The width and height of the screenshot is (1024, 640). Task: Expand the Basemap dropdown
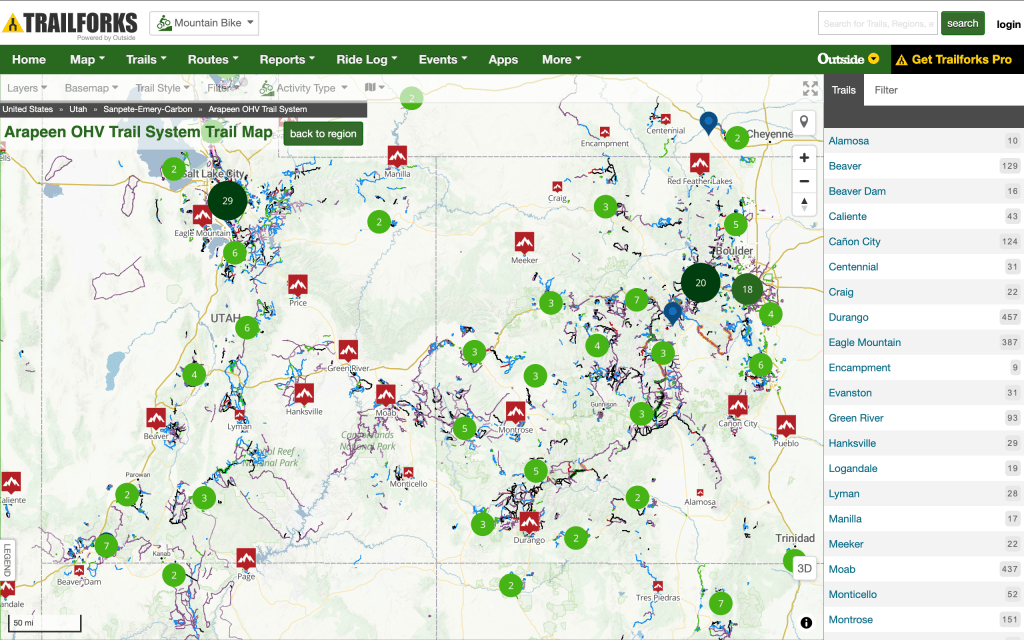(91, 88)
